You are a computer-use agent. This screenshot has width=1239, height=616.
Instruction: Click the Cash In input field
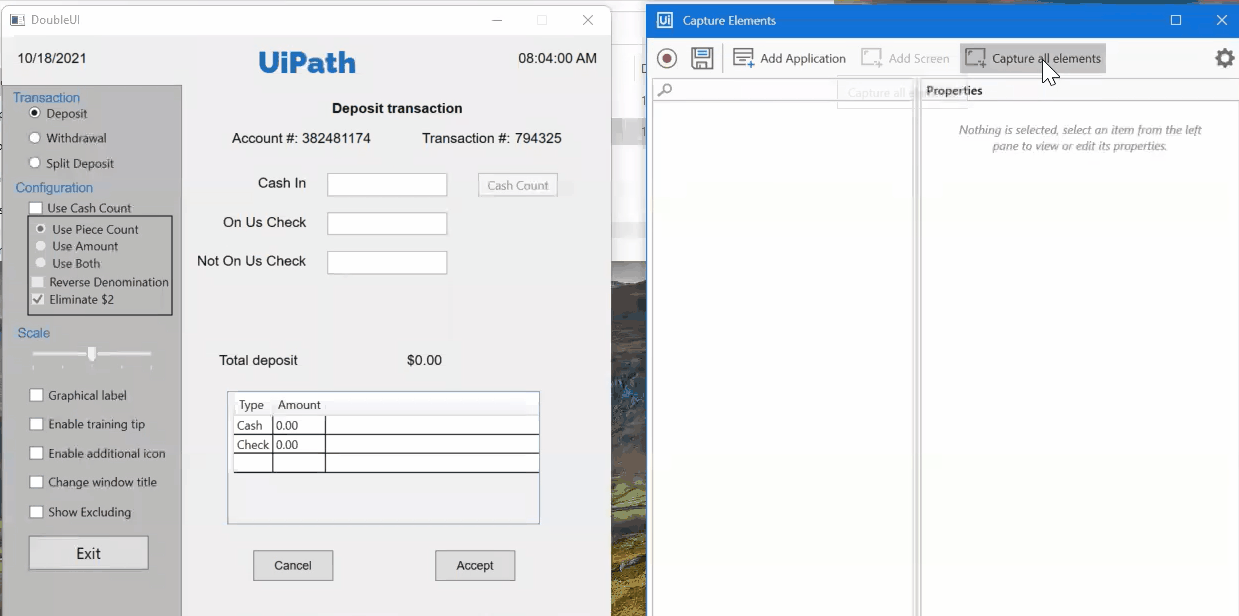click(x=387, y=185)
